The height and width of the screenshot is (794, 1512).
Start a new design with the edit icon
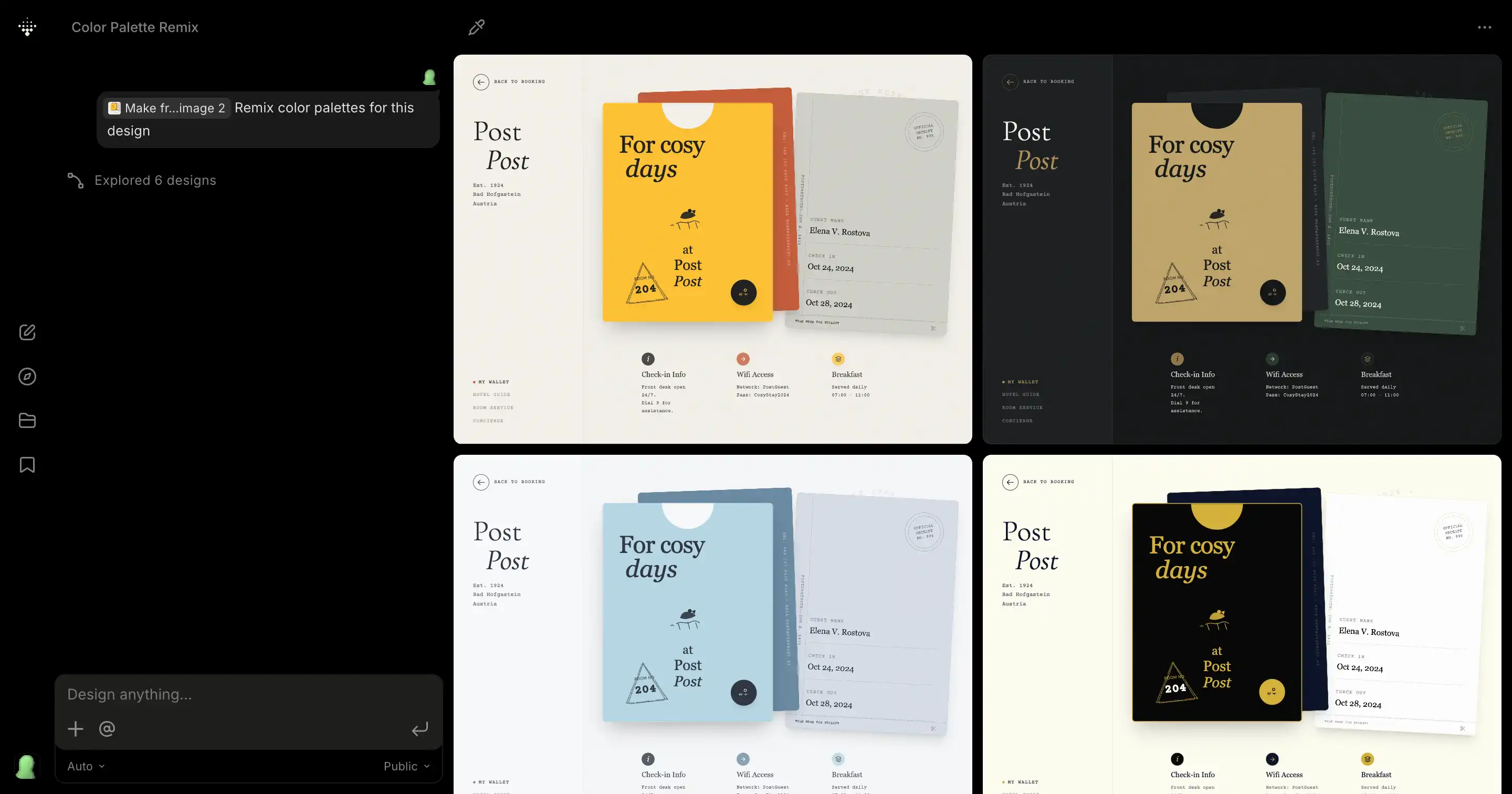27,332
